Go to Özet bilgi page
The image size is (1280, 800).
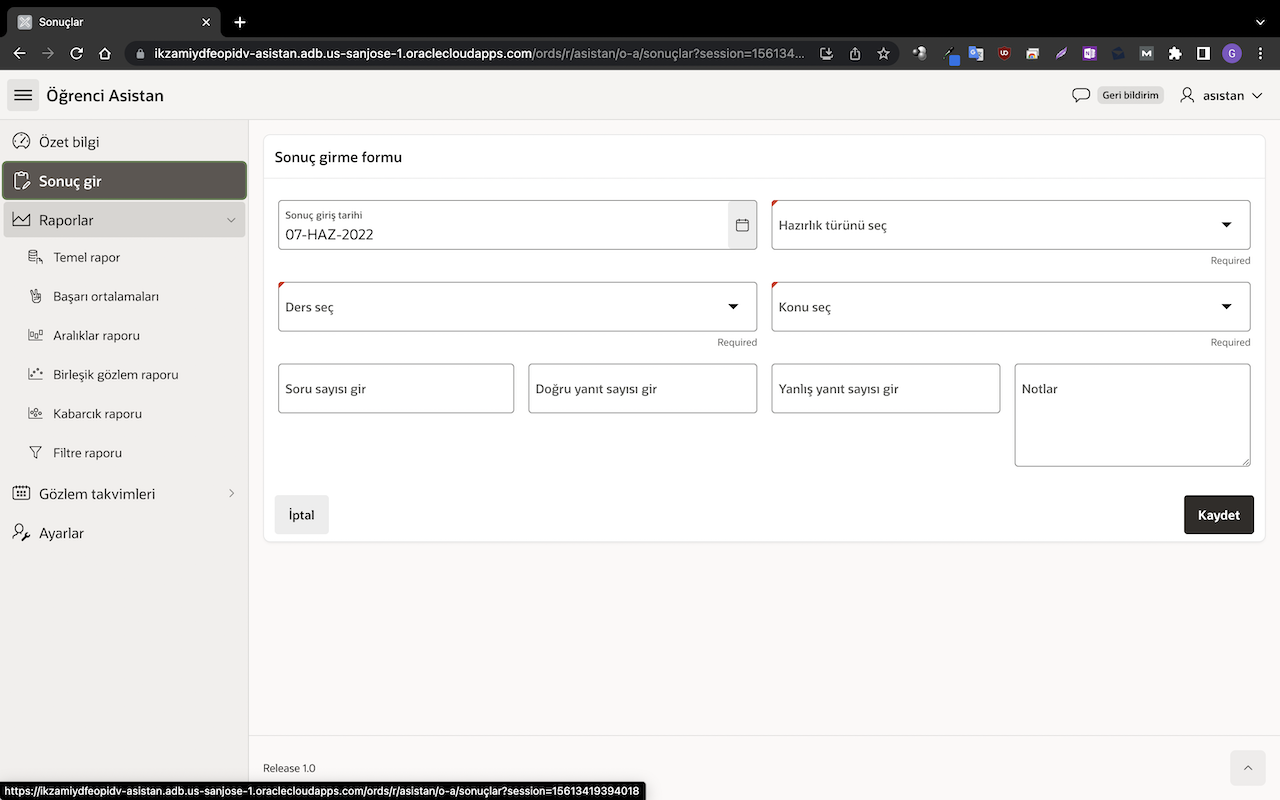pos(69,142)
